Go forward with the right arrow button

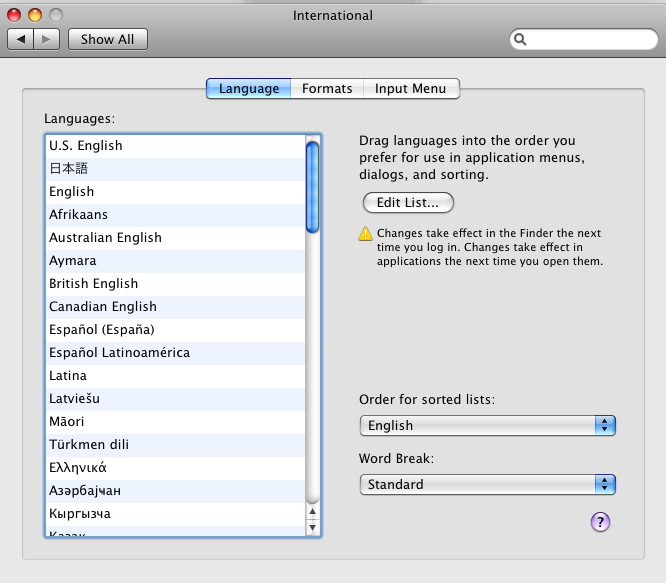(46, 39)
